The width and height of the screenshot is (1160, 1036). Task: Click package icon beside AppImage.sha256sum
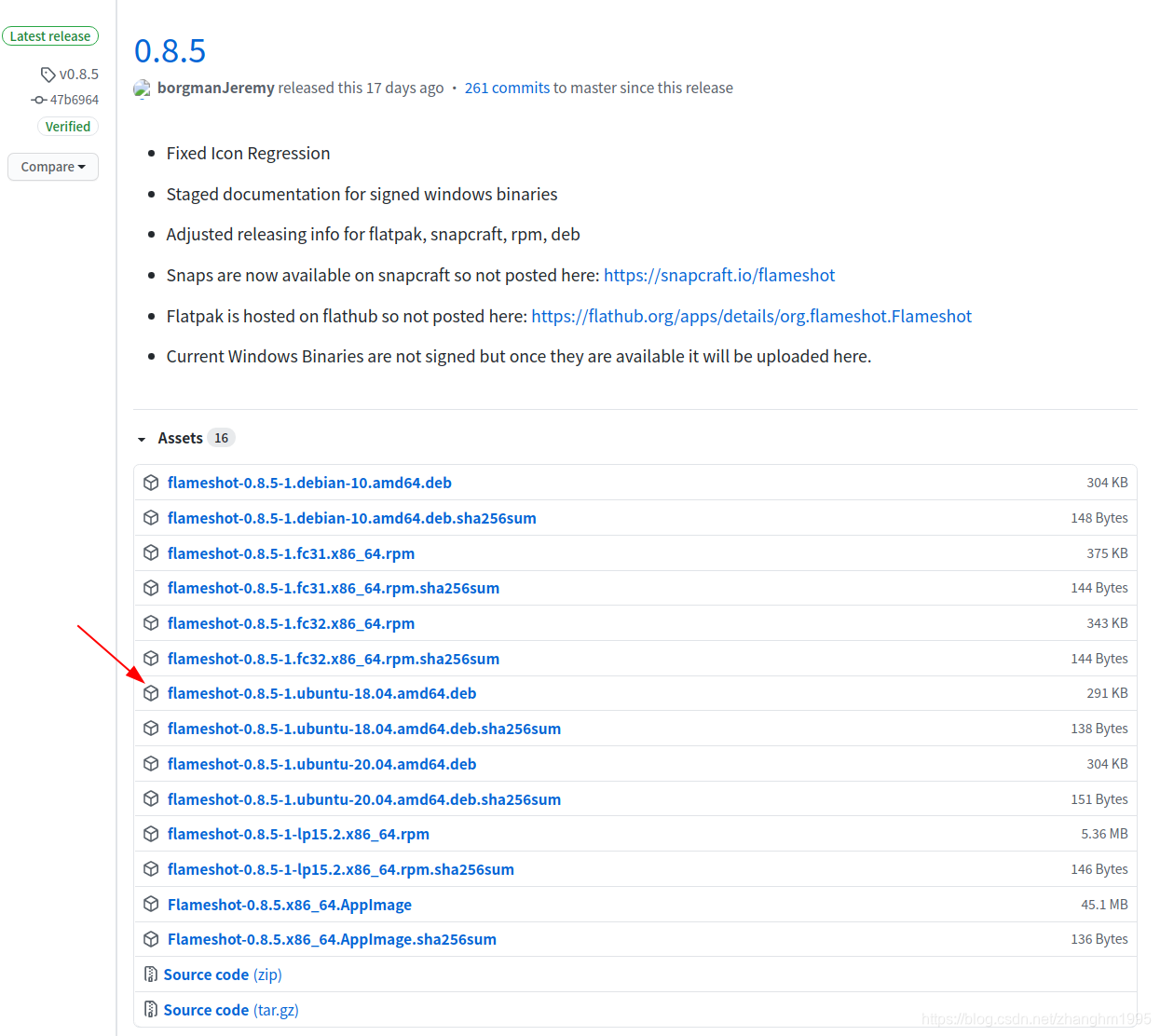pos(151,939)
